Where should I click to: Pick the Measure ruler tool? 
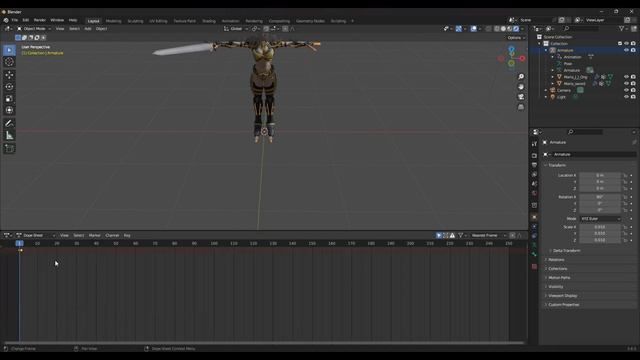pyautogui.click(x=9, y=135)
